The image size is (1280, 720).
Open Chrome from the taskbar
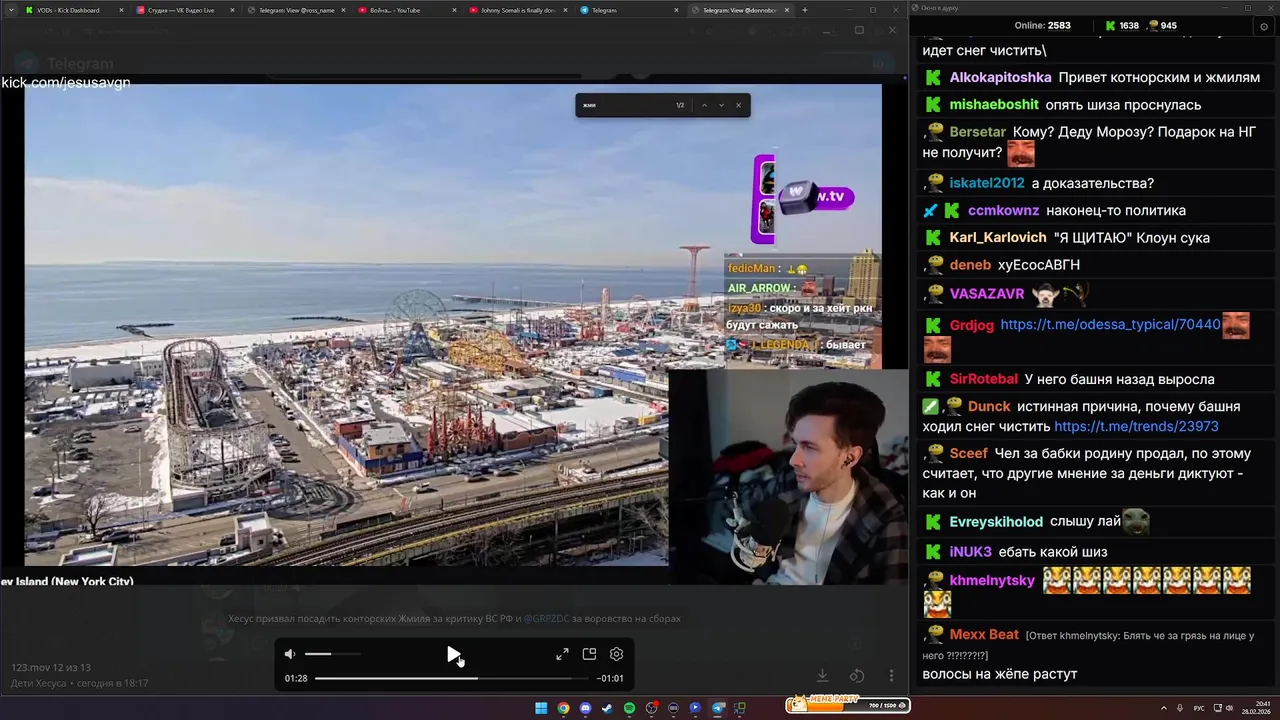[x=563, y=708]
